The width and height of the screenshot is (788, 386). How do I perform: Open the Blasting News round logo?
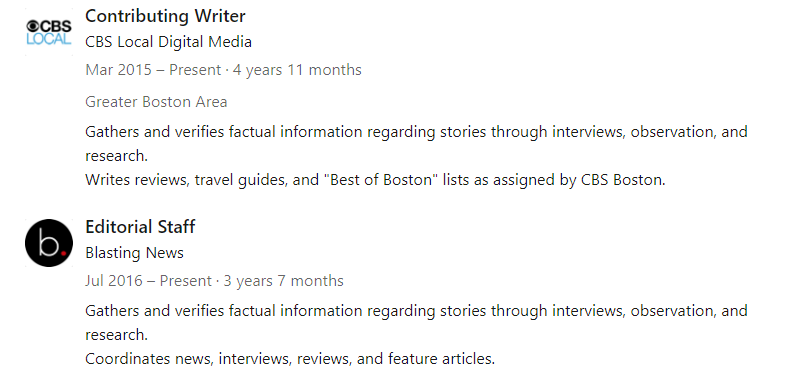click(49, 243)
